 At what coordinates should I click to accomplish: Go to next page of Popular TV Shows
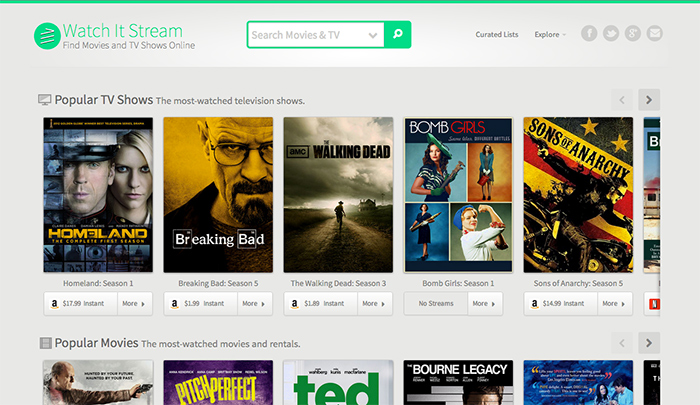(649, 100)
